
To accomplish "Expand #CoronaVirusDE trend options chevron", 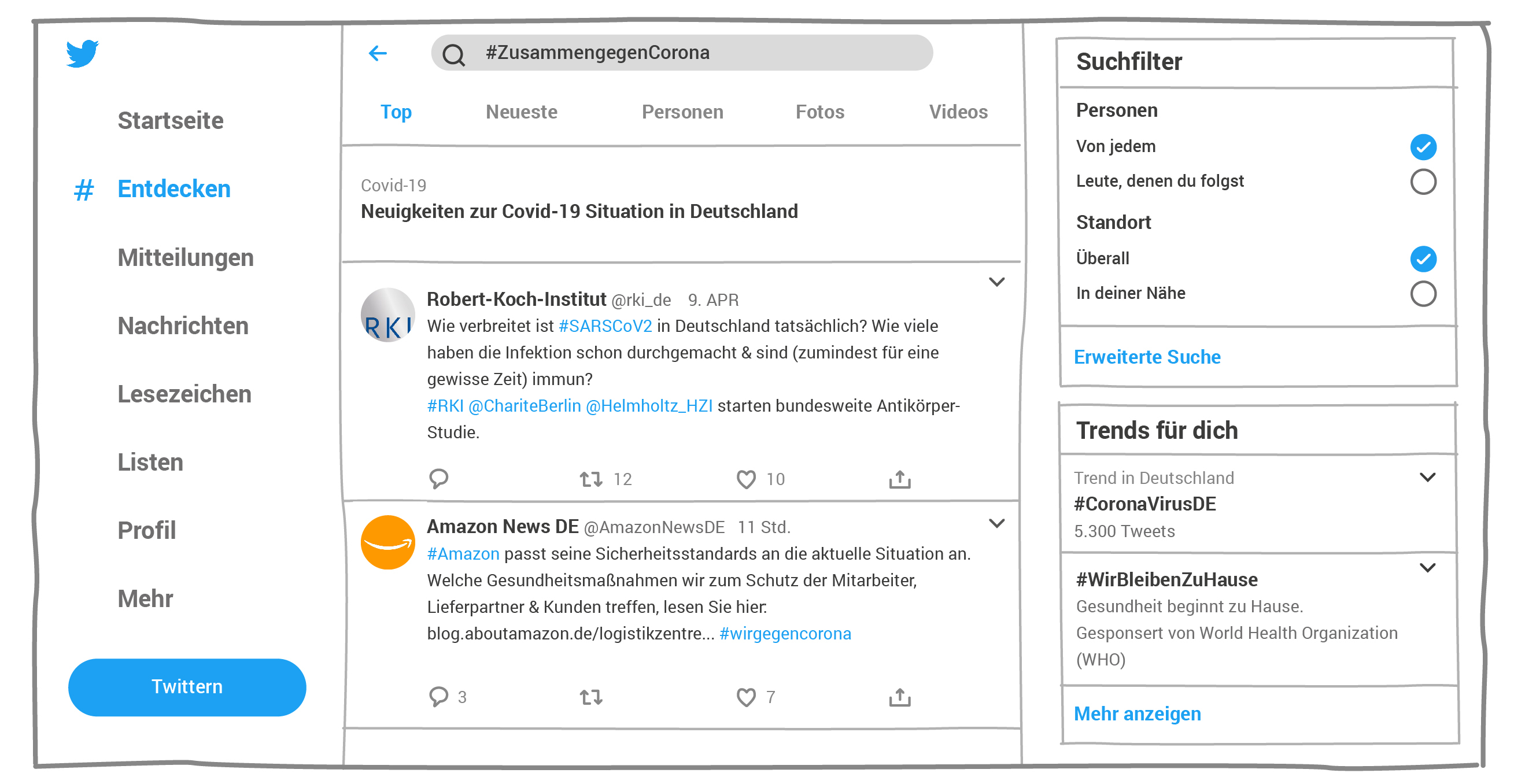I will click(1427, 476).
